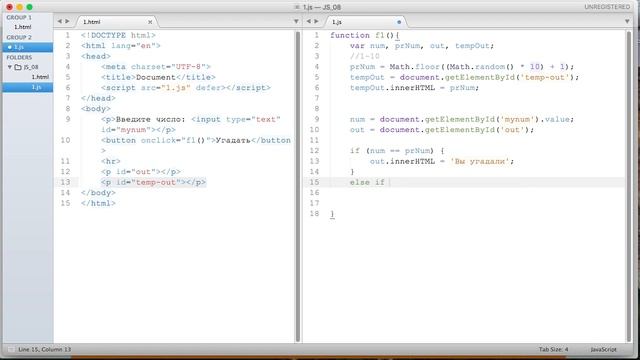Screen dimensions: 640x360
Task: Click the 'tempOut.innerHTML = prNum;' line
Action: coord(414,88)
